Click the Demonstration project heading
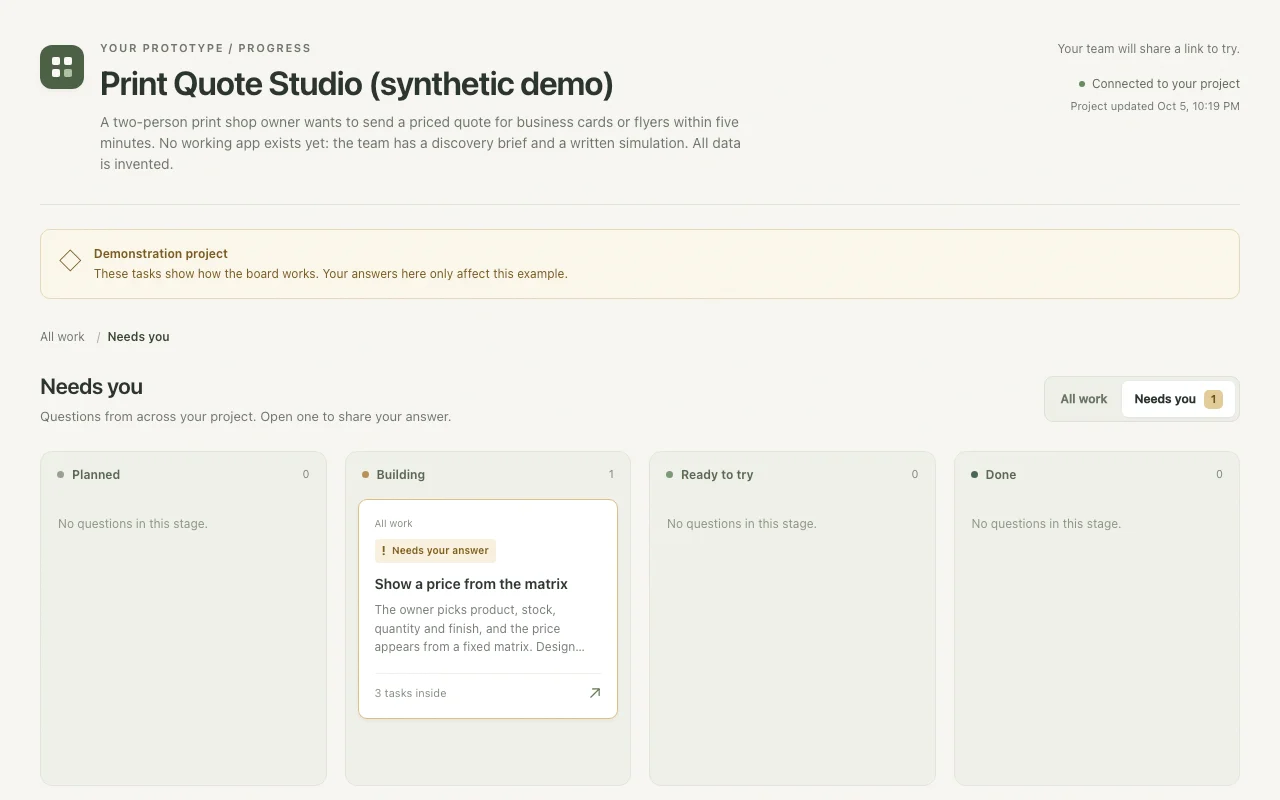 coord(161,254)
